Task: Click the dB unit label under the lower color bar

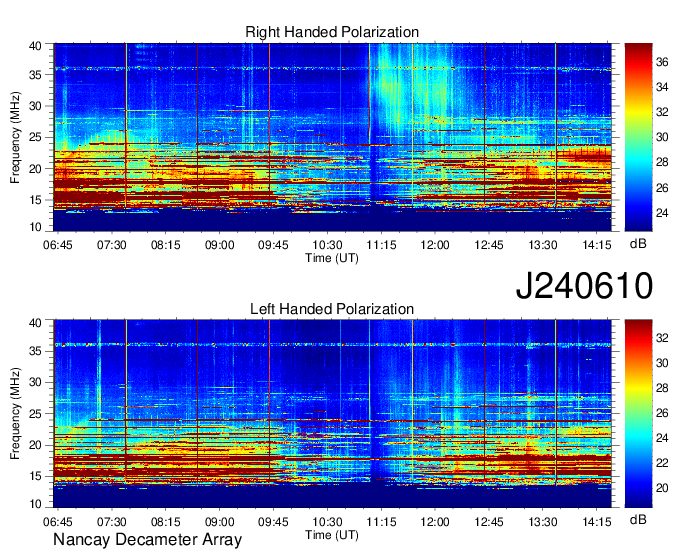Action: tap(638, 519)
